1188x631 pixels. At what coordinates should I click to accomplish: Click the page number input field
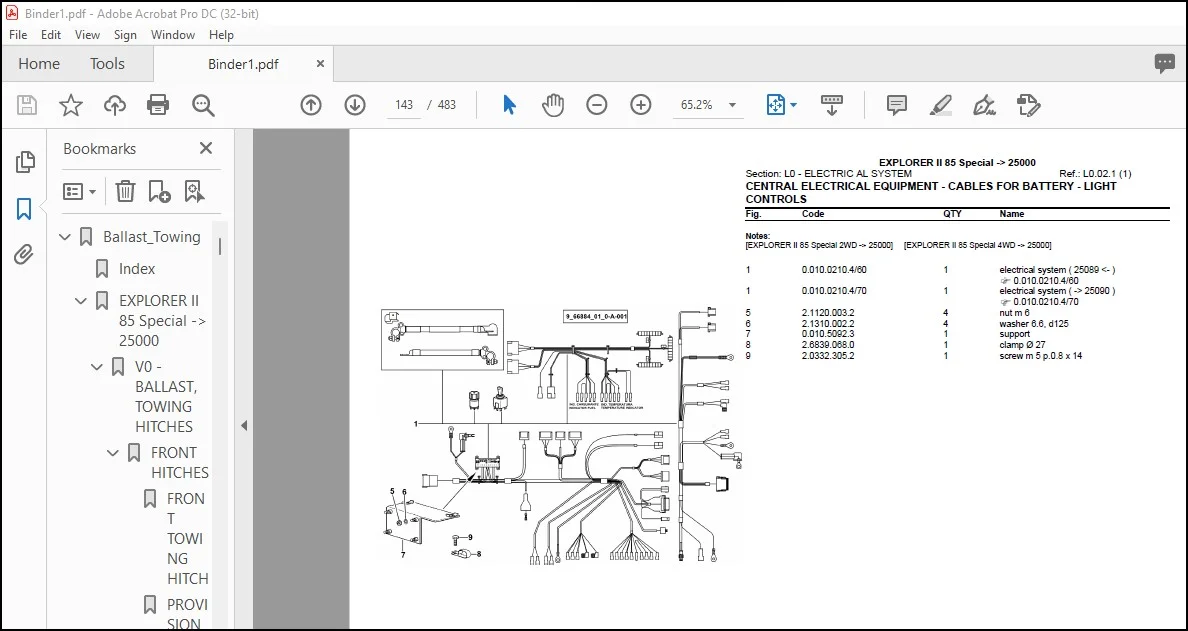404,105
